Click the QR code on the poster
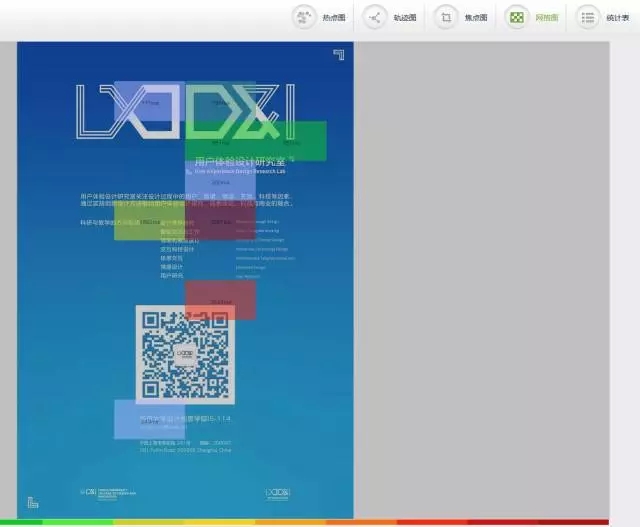 coord(185,355)
